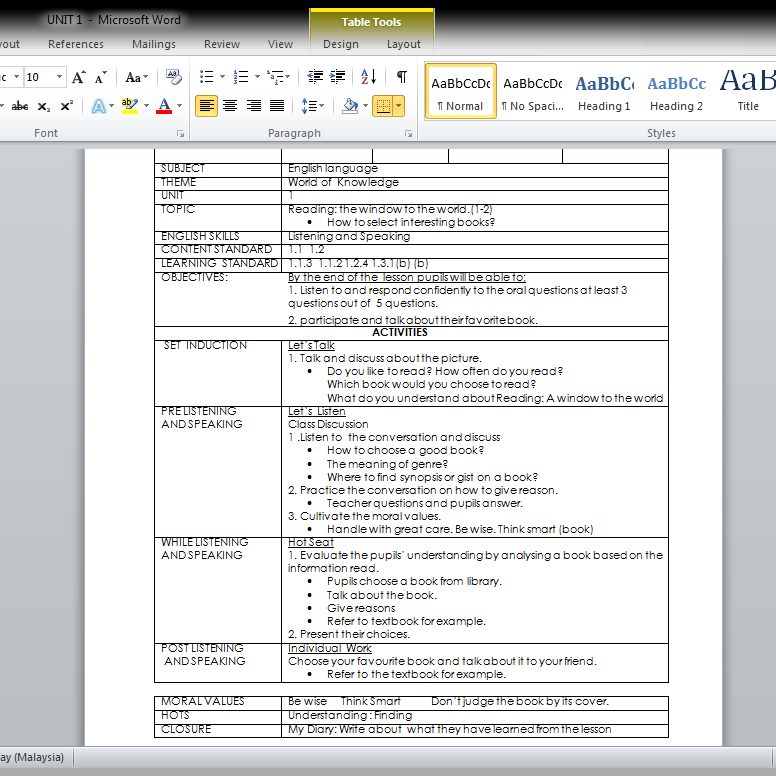Open the Change Case menu

(136, 77)
